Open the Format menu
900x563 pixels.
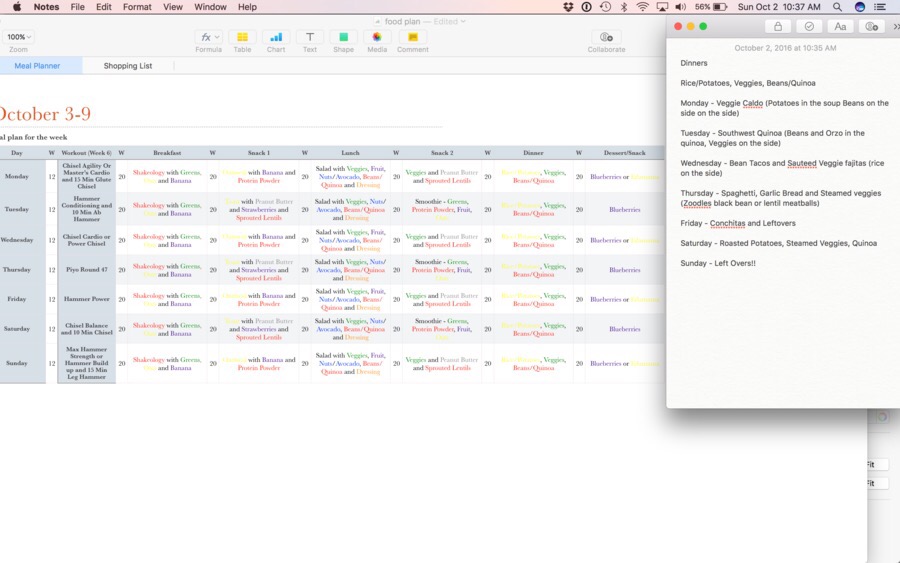coord(137,7)
